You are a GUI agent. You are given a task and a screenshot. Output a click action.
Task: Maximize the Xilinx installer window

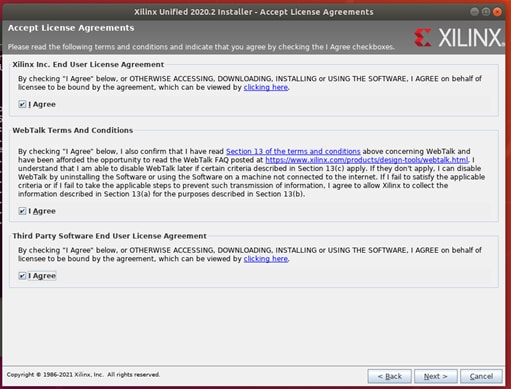[x=486, y=12]
